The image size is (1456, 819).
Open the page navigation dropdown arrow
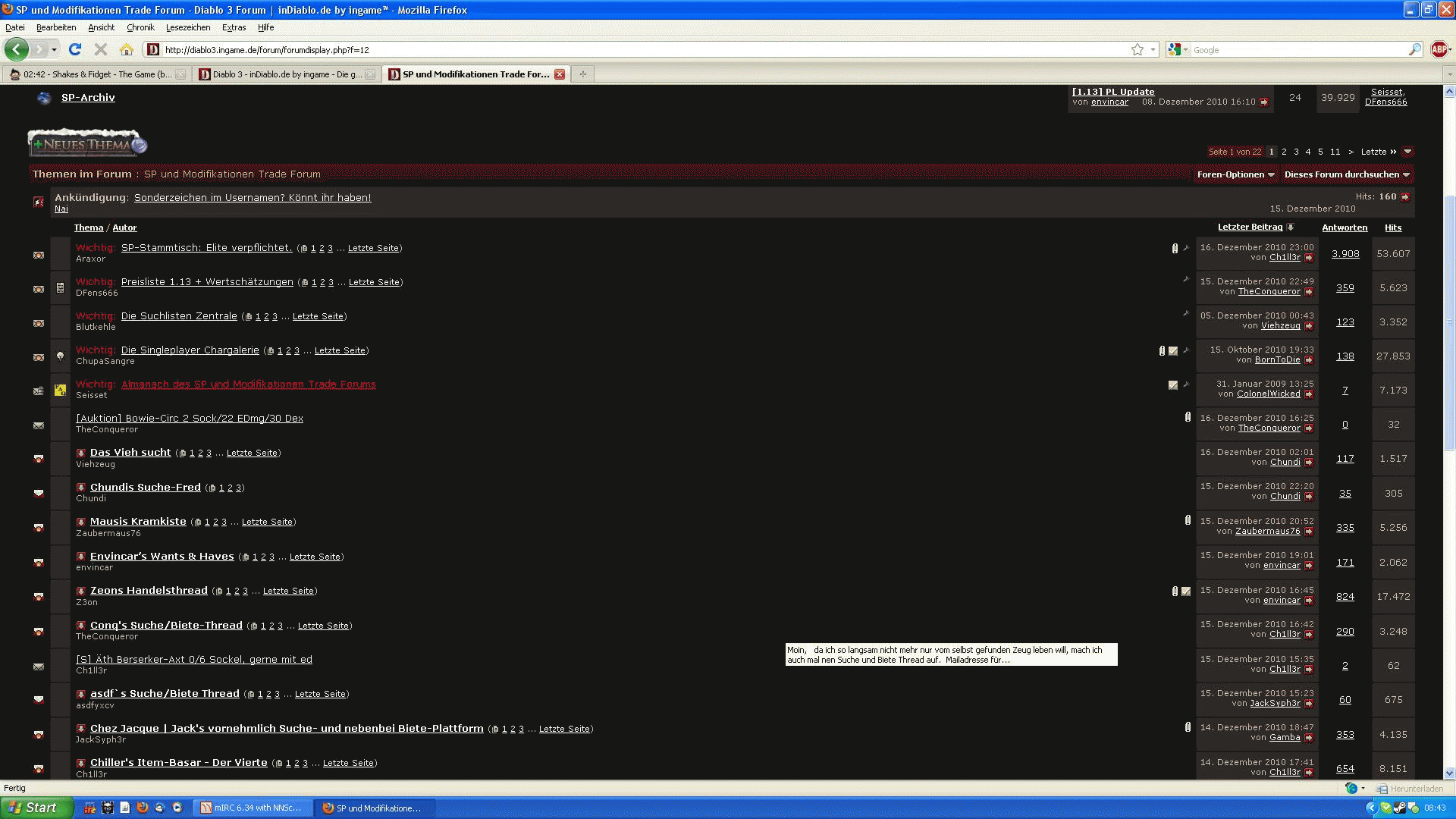[x=1407, y=152]
